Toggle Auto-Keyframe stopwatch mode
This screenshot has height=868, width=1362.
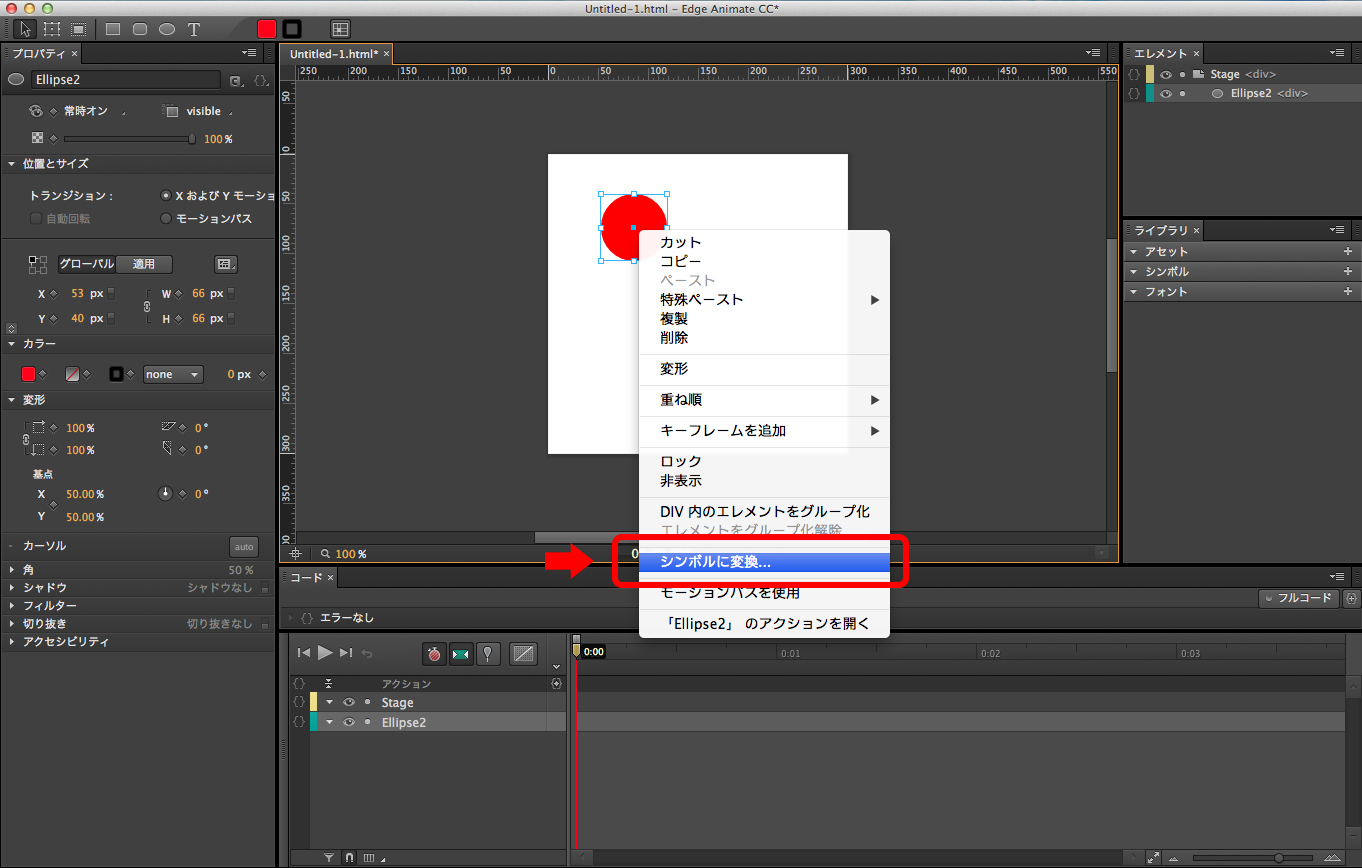click(434, 654)
